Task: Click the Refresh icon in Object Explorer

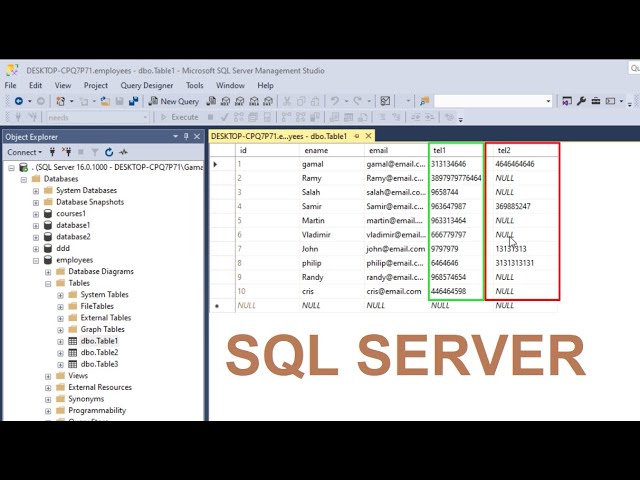Action: pos(109,152)
